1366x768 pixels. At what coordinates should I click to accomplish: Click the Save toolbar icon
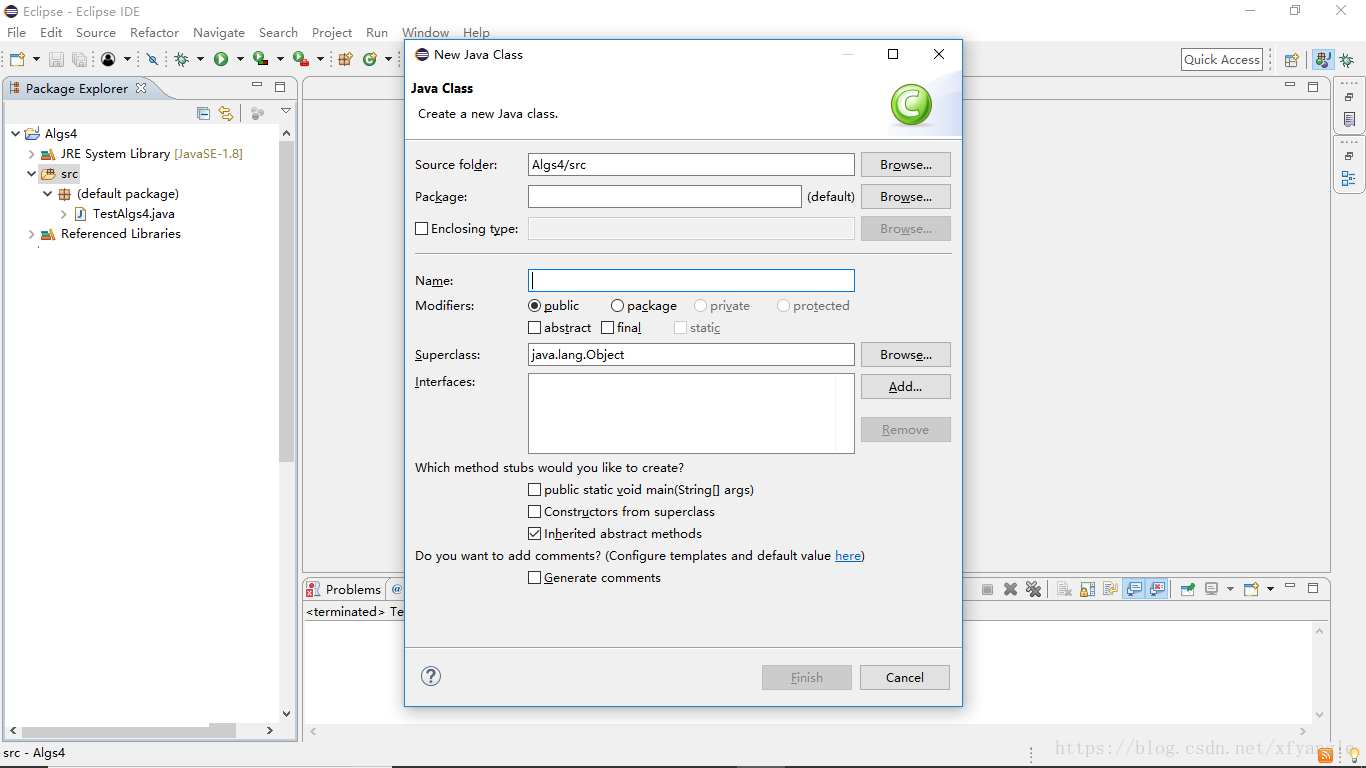[57, 59]
